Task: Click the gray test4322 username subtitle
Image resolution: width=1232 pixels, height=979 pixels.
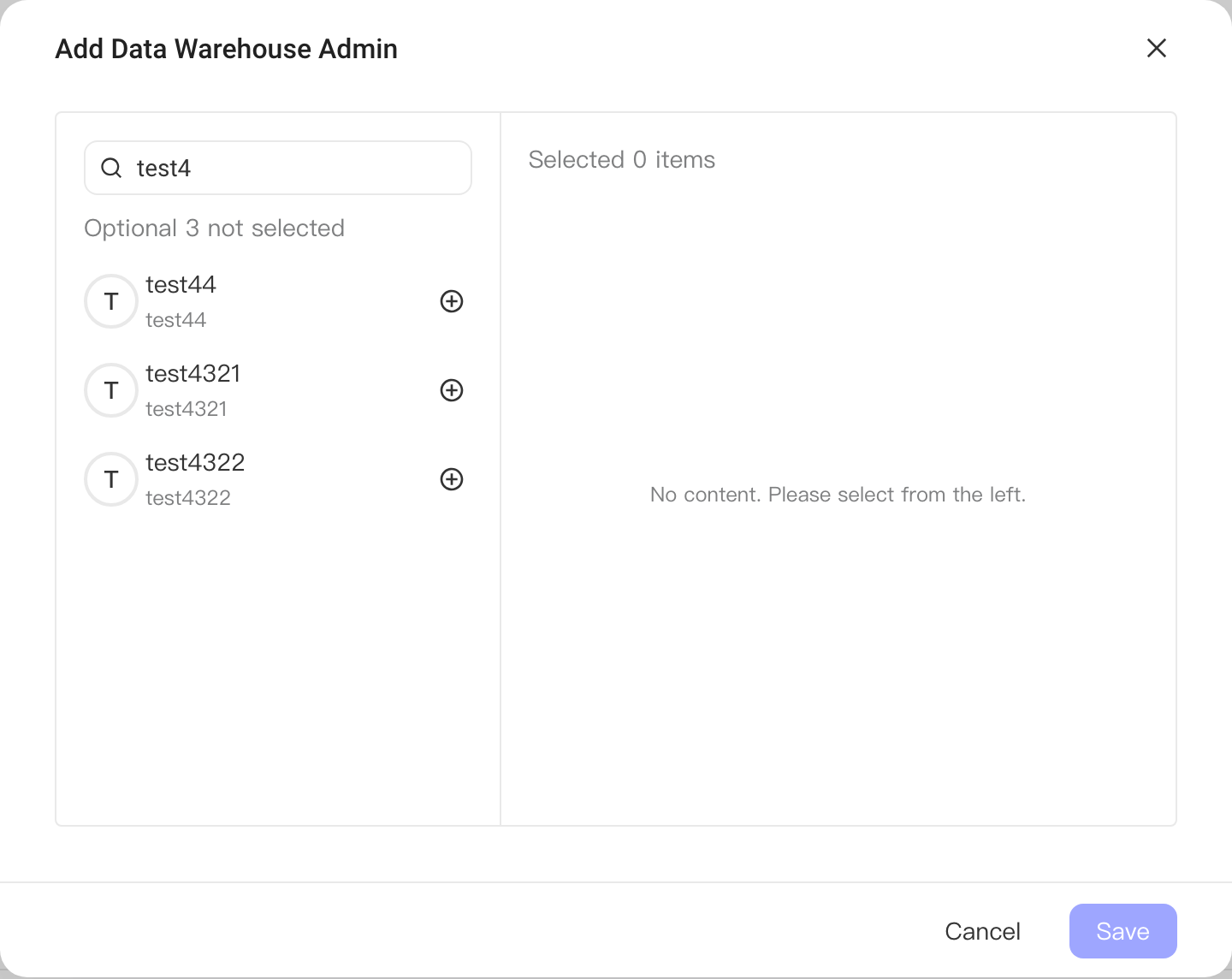Action: pyautogui.click(x=188, y=498)
